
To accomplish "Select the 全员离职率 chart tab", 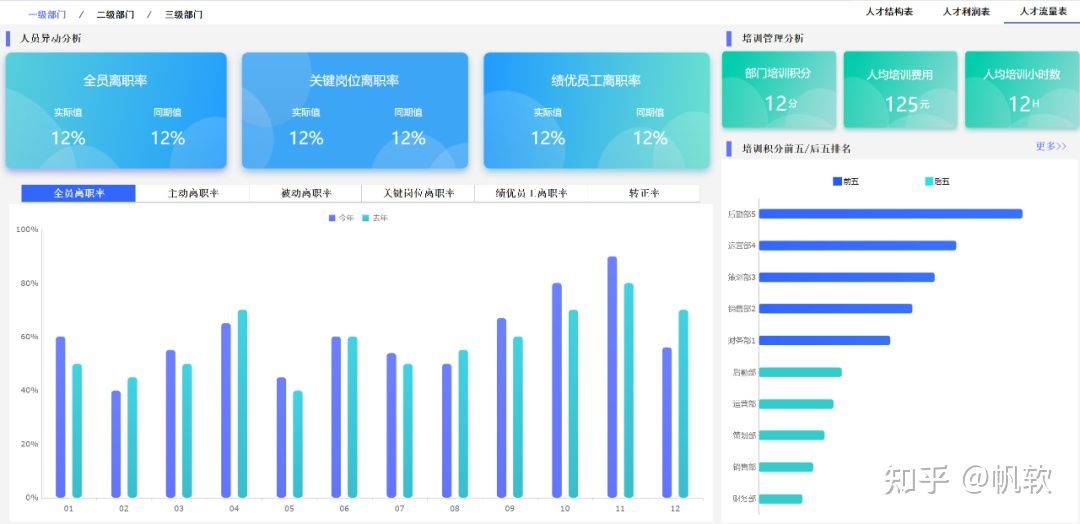I will [x=79, y=193].
